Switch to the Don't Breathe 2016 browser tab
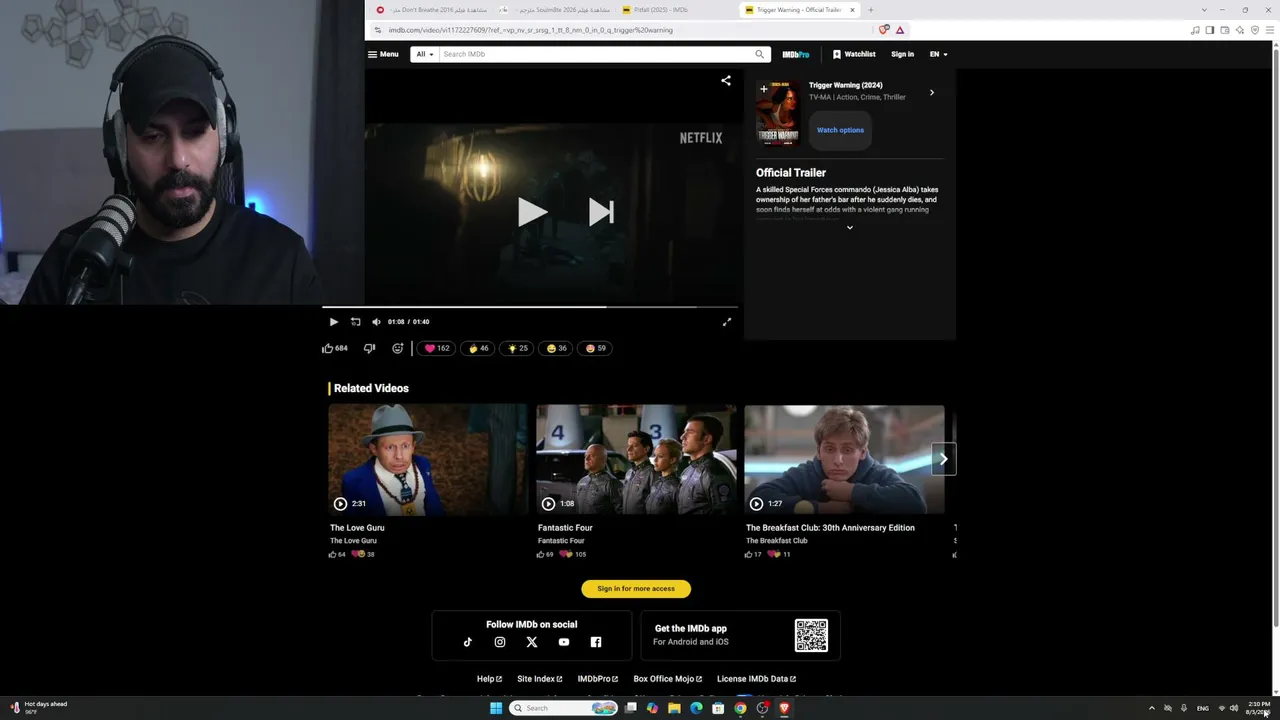 (431, 10)
